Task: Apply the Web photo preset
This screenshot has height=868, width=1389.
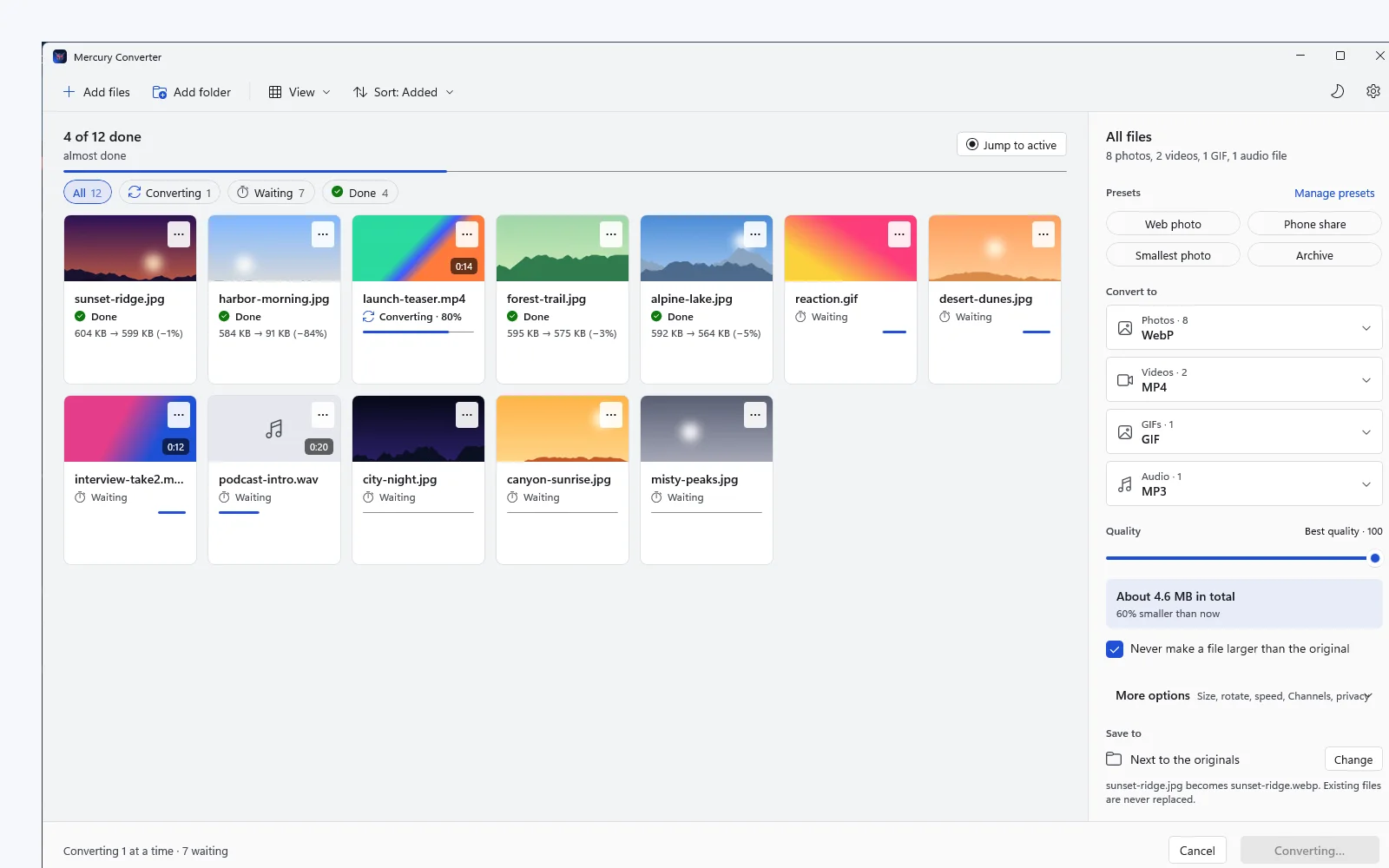Action: tap(1173, 224)
